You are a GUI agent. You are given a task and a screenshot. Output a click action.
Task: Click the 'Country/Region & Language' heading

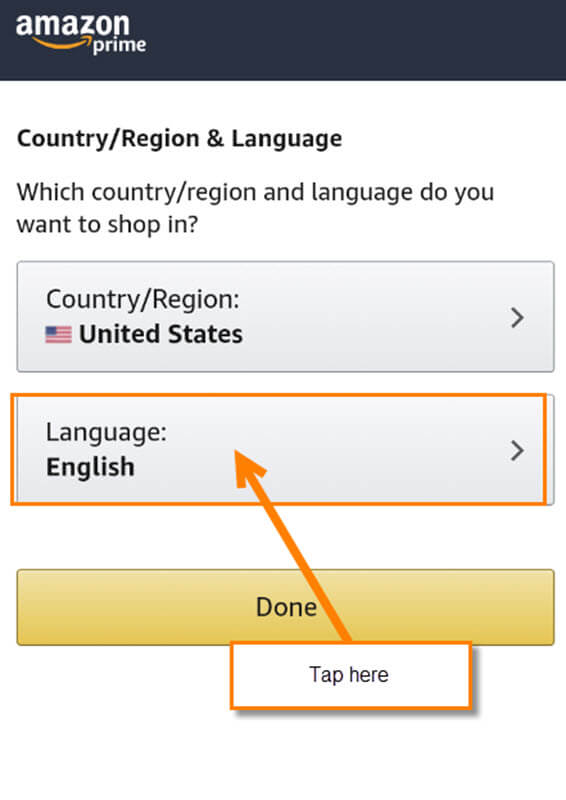coord(180,139)
